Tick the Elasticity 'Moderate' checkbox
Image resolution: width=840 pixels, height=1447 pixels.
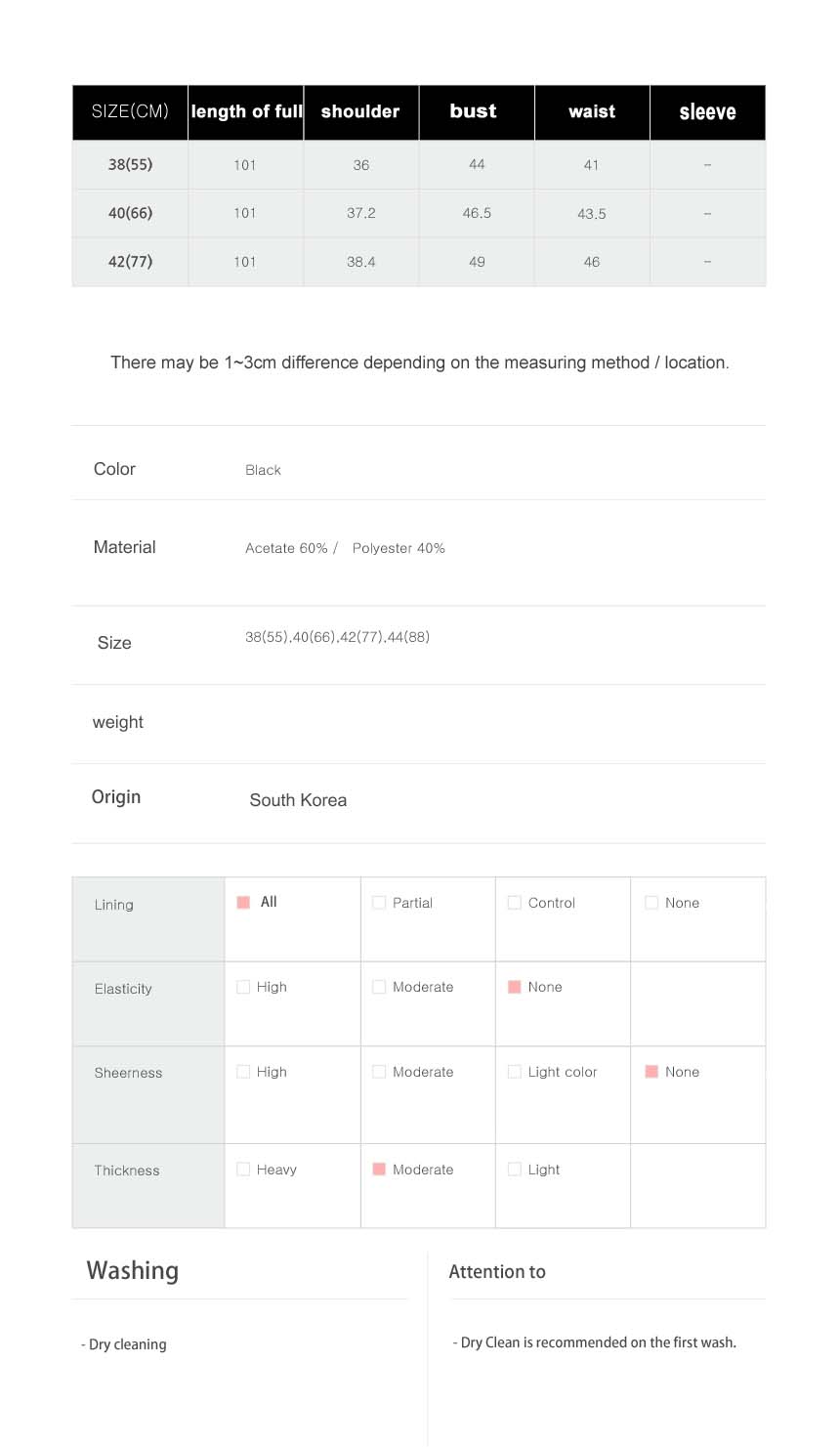[379, 987]
